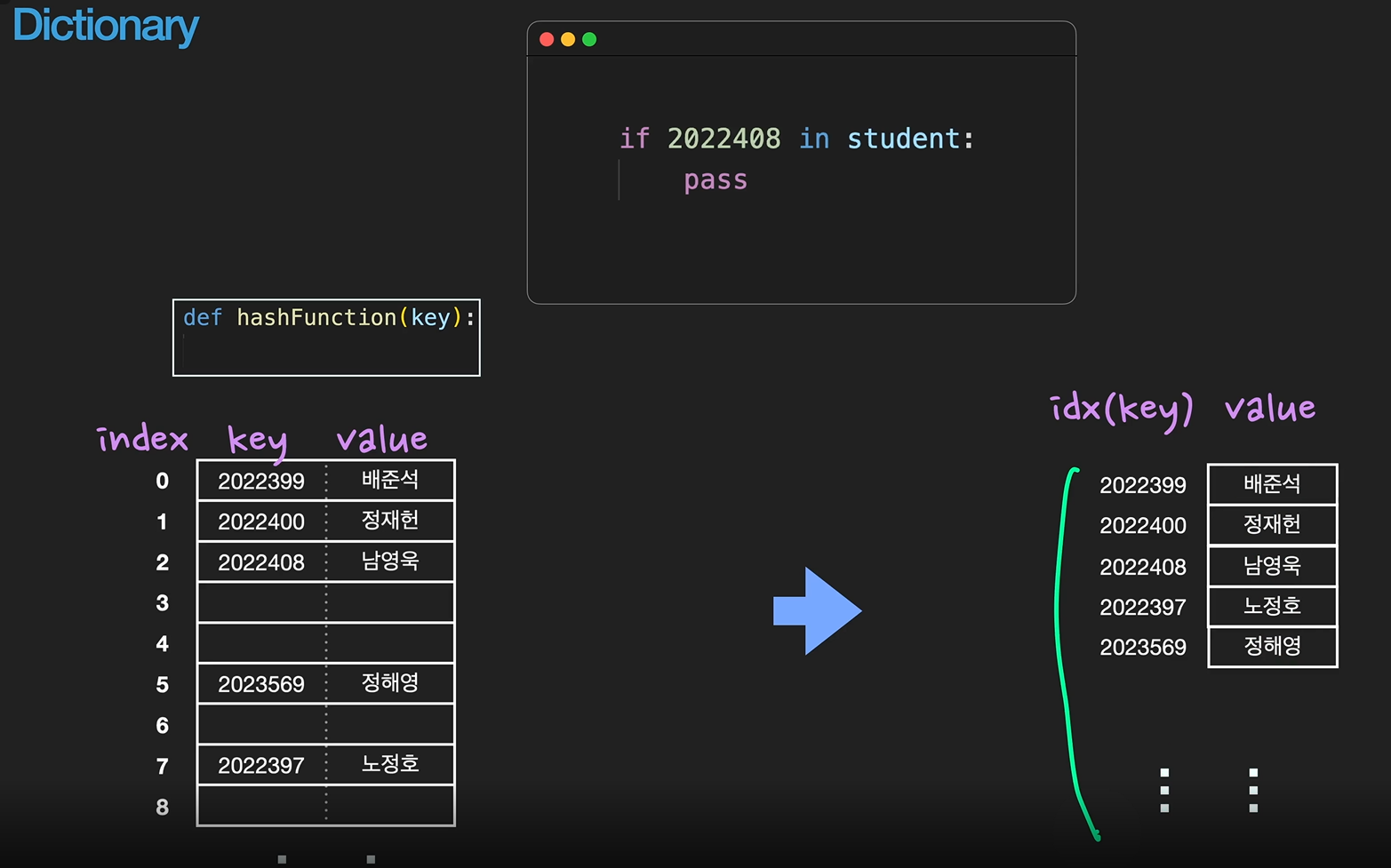Click the handwritten "idx(key)" header

[1122, 410]
